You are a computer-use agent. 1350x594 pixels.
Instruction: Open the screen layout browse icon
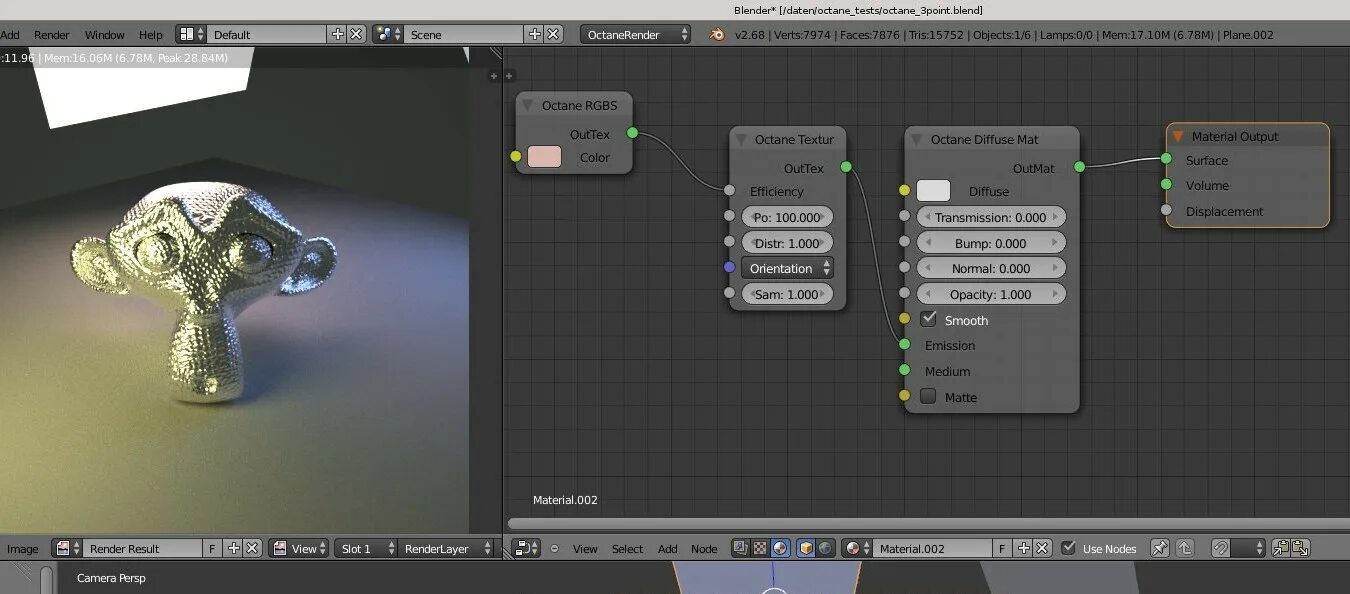point(191,34)
